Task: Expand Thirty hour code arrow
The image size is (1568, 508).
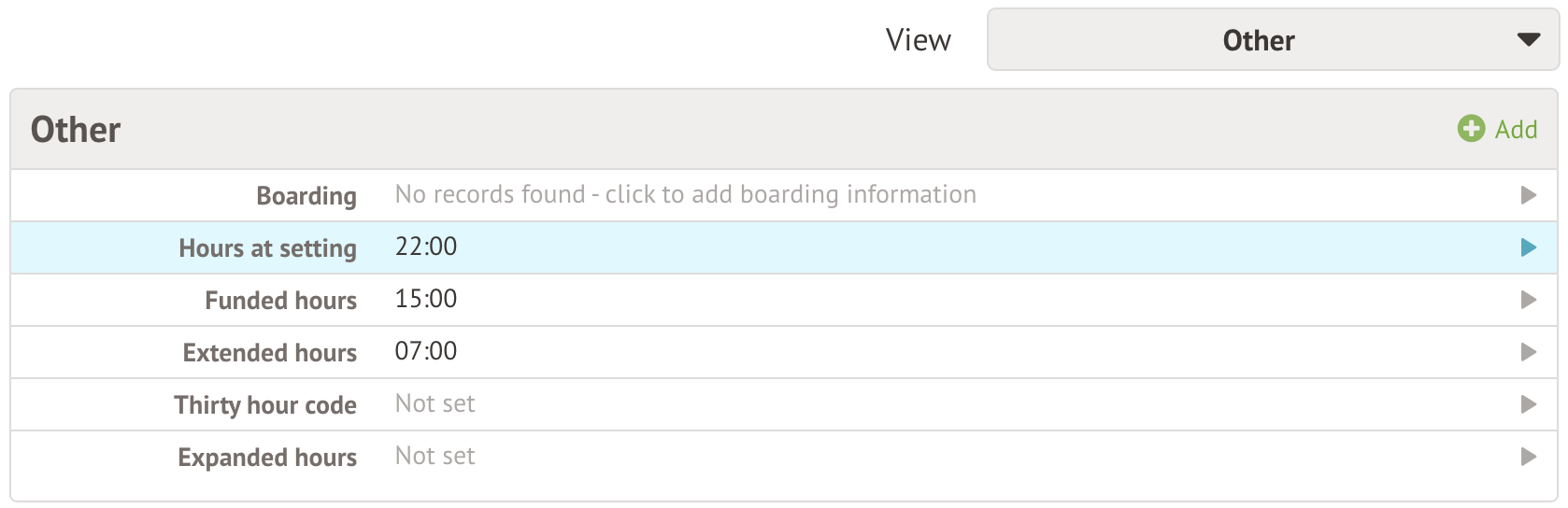Action: (x=1529, y=404)
